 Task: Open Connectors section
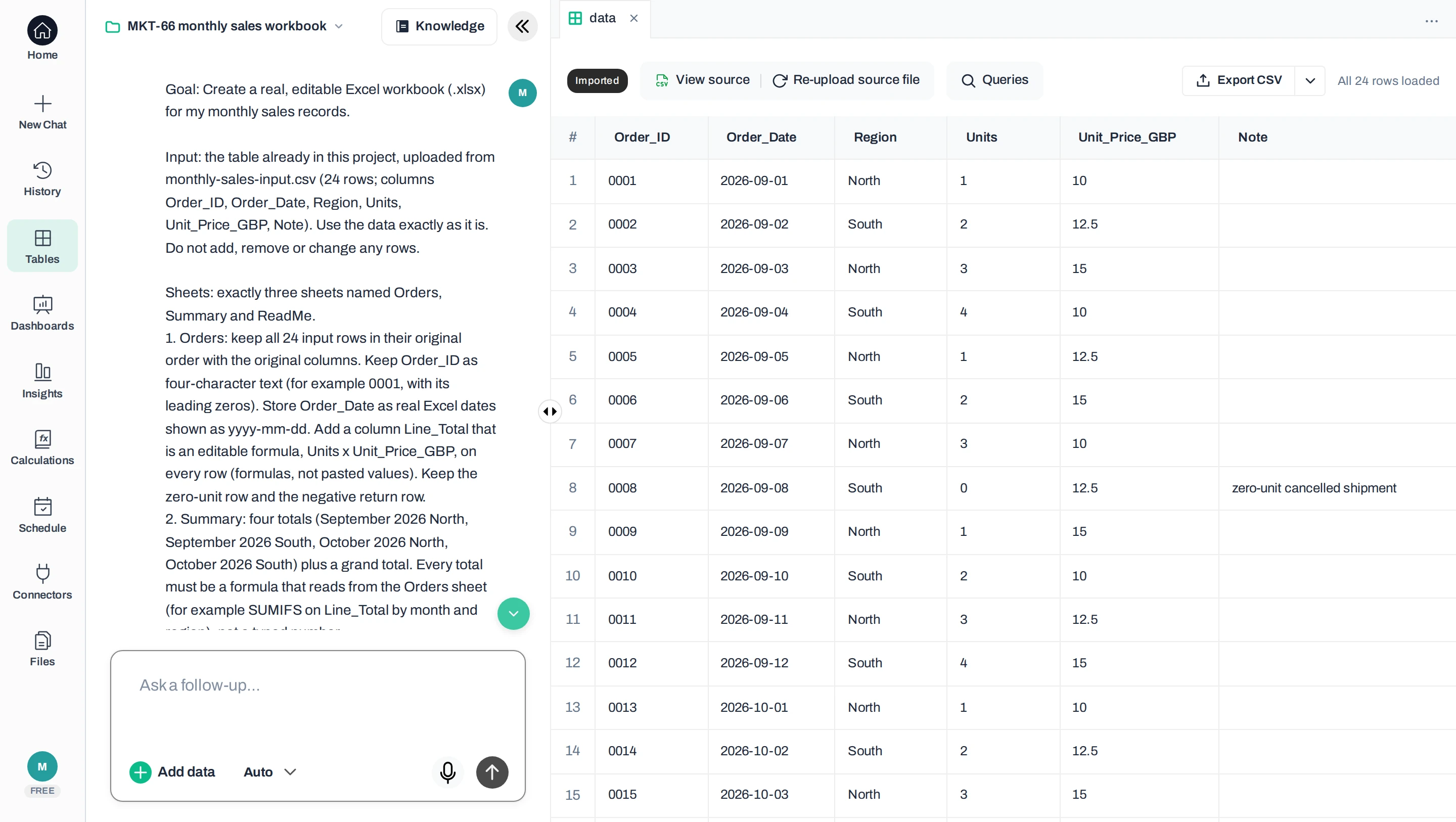click(42, 581)
